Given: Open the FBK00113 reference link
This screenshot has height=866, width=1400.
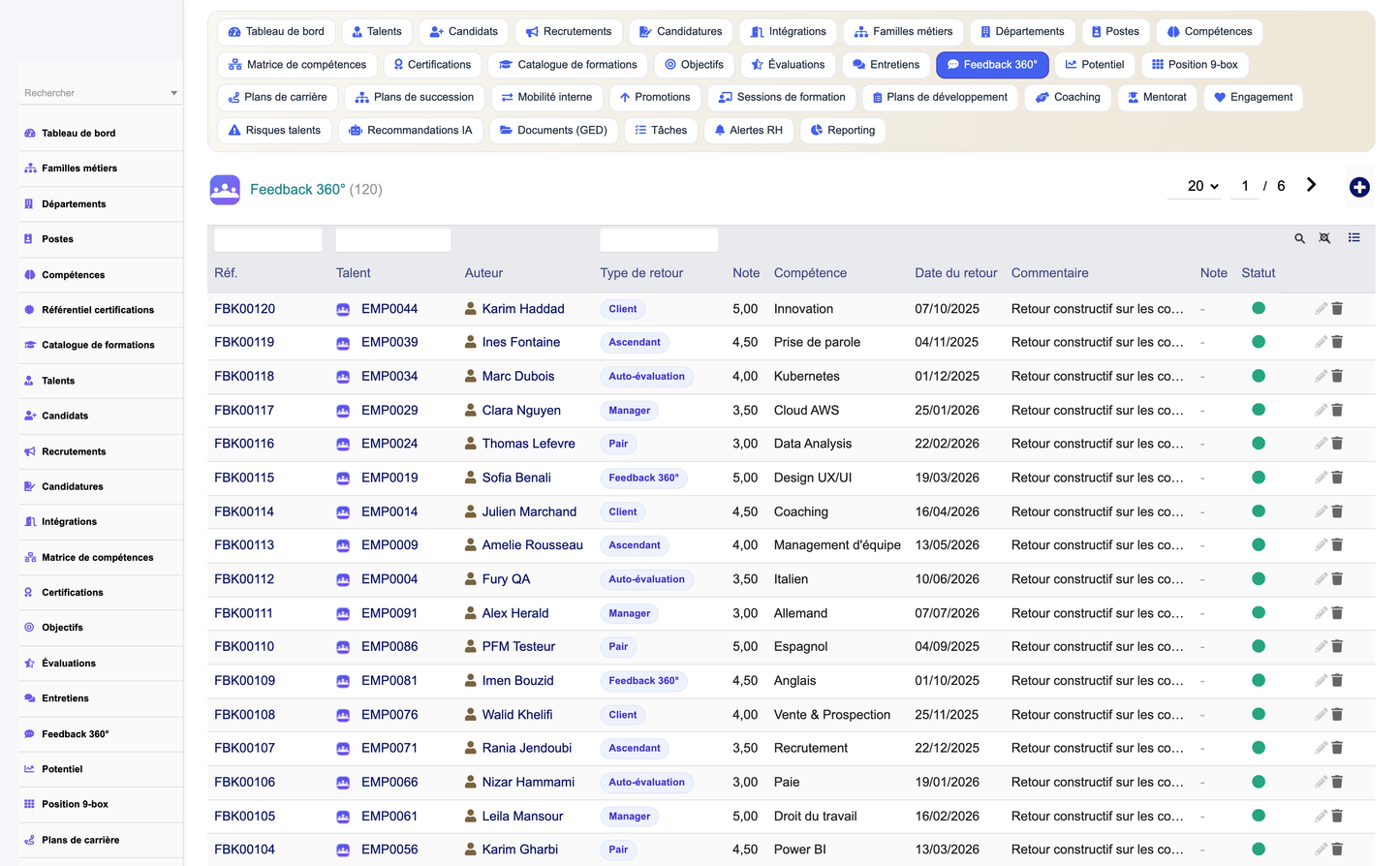Looking at the screenshot, I should point(244,545).
